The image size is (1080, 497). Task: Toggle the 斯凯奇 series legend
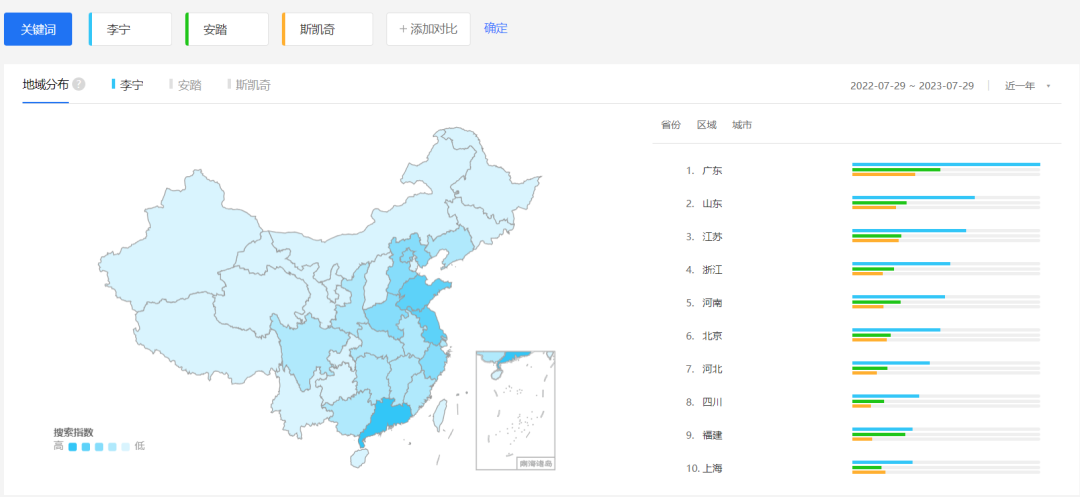[249, 85]
